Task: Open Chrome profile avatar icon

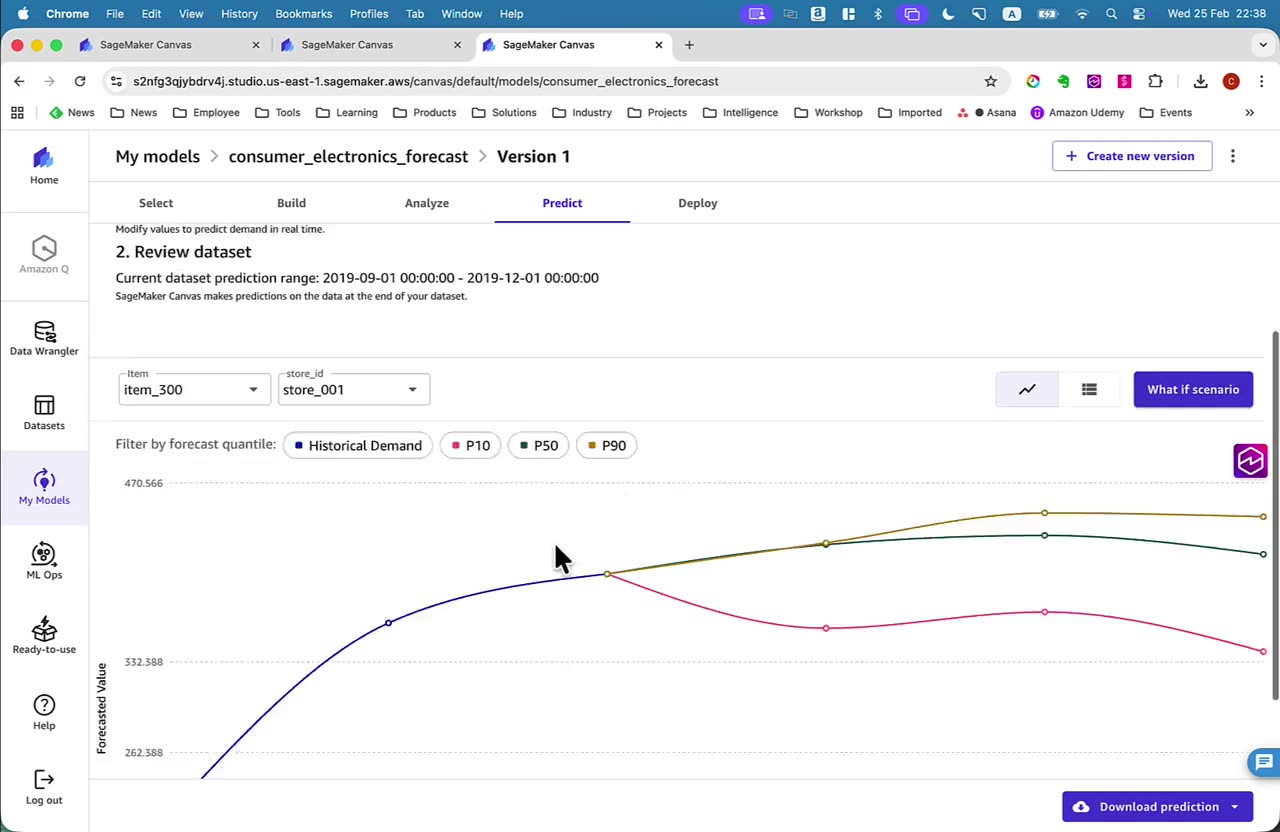Action: [1231, 81]
